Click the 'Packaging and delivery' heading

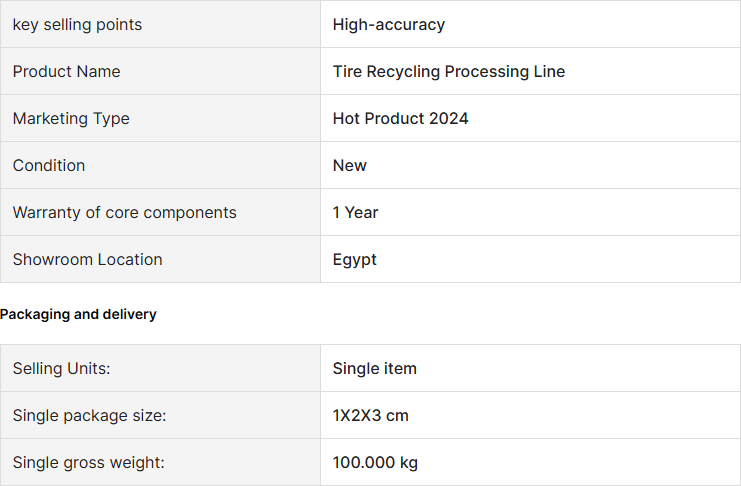78,314
